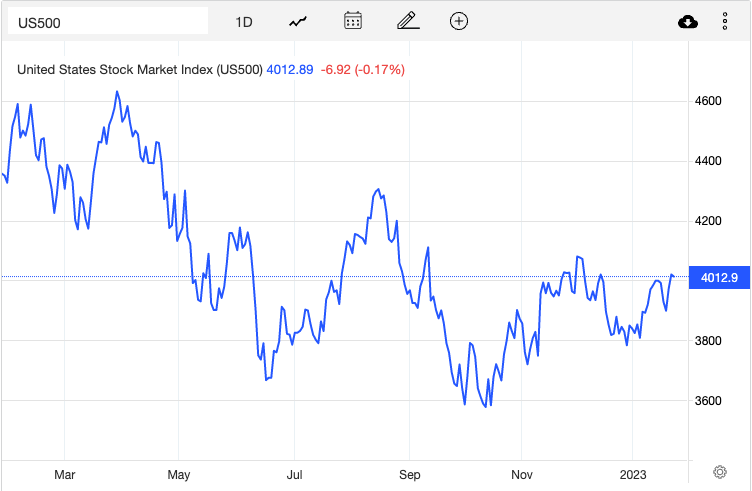This screenshot has width=752, height=491.
Task: Open chart settings gear icon
Action: point(719,472)
